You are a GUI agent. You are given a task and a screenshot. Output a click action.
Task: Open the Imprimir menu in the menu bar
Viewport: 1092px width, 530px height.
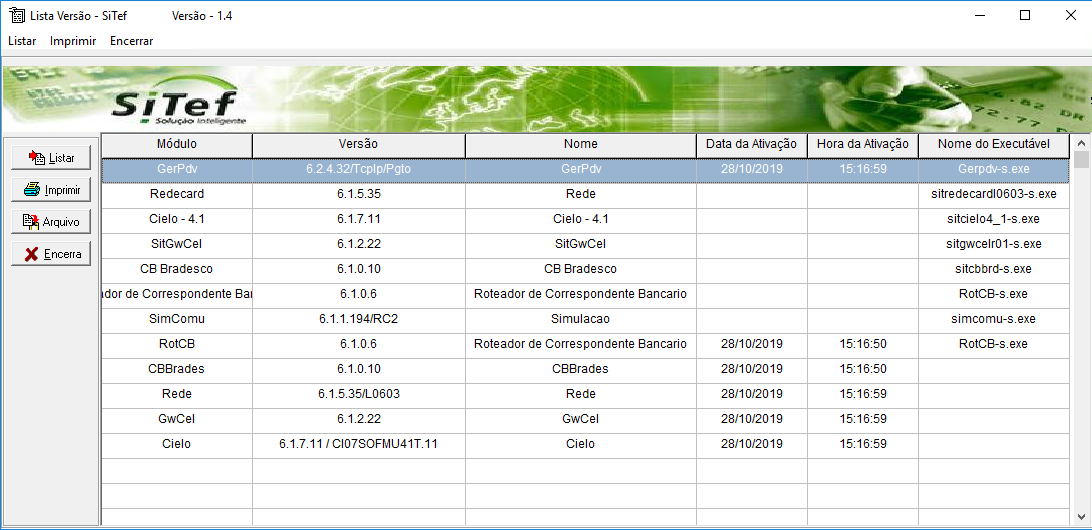point(73,40)
